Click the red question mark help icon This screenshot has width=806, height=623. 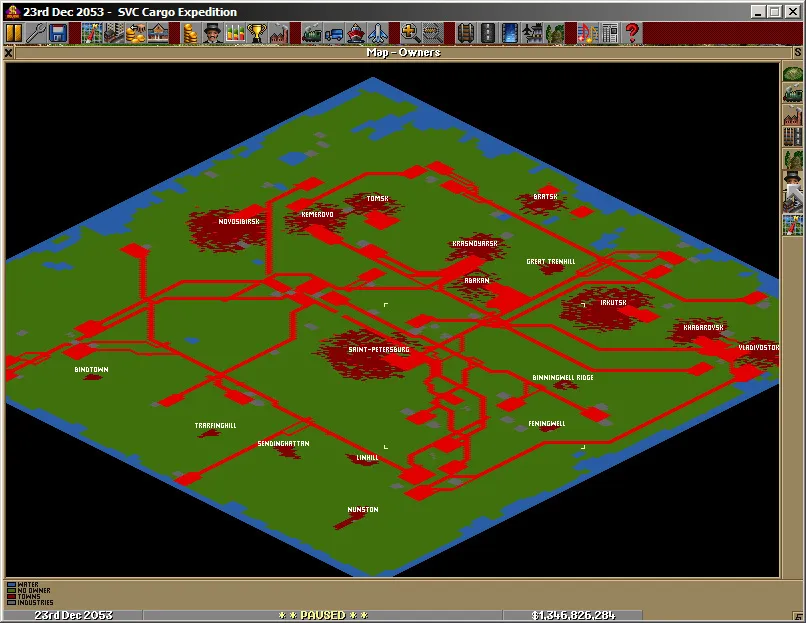click(632, 33)
